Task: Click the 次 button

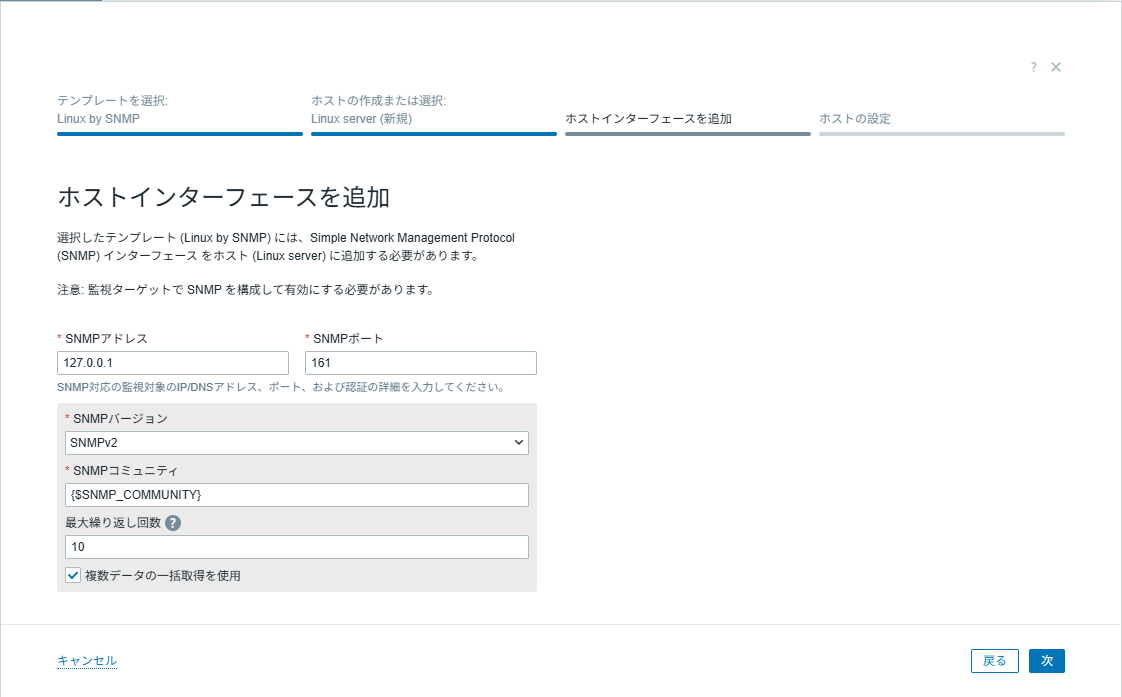Action: (1047, 661)
